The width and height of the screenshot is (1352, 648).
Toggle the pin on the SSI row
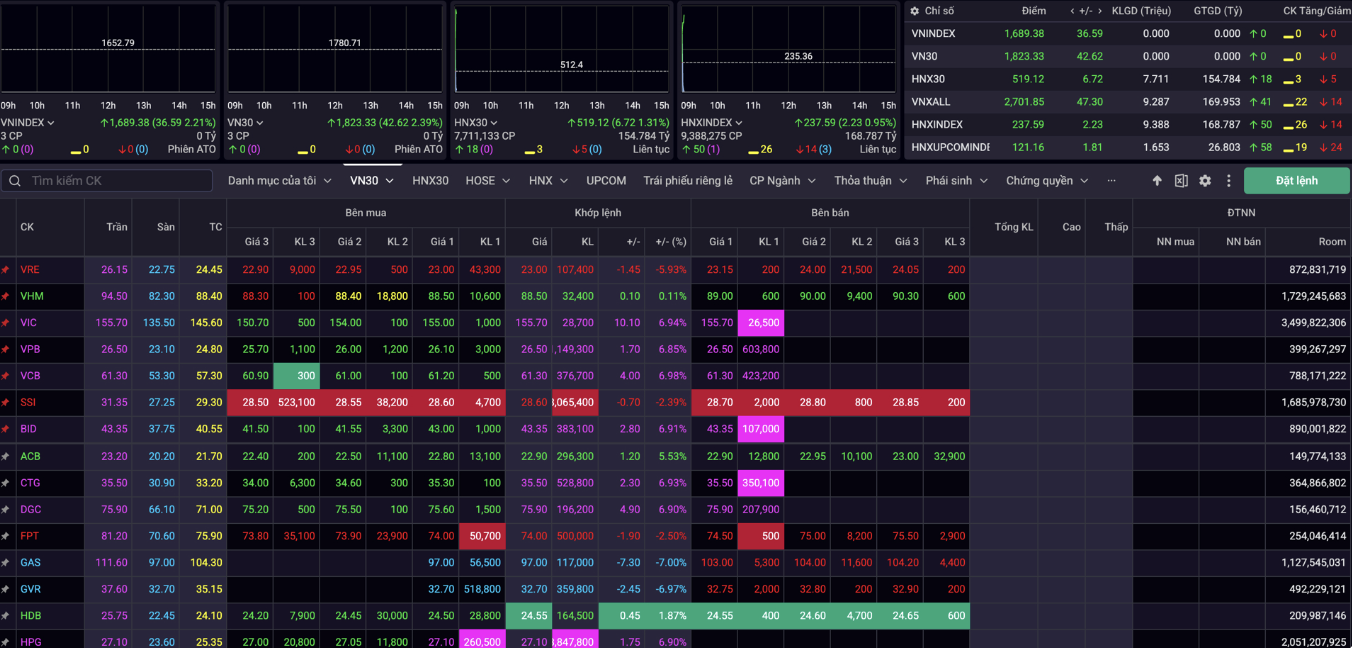(6, 402)
